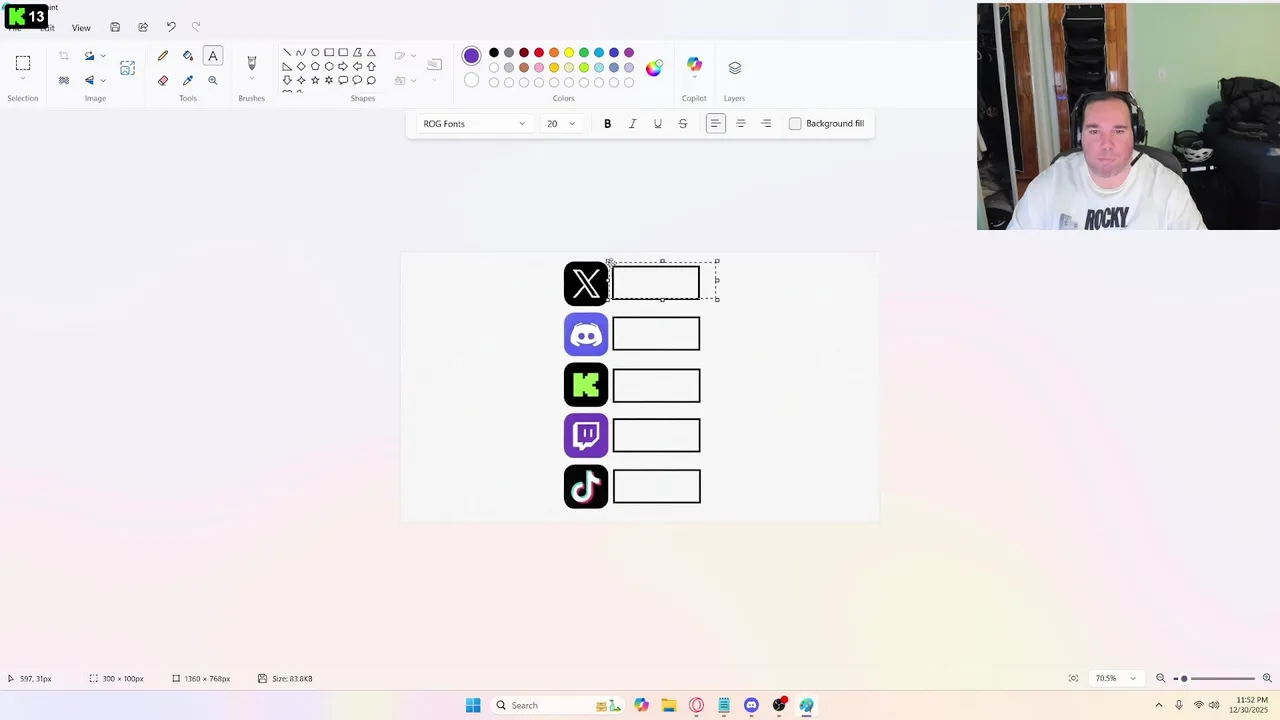Open the Image Creator icon
Viewport: 1280px width, 720px height.
pos(127,68)
